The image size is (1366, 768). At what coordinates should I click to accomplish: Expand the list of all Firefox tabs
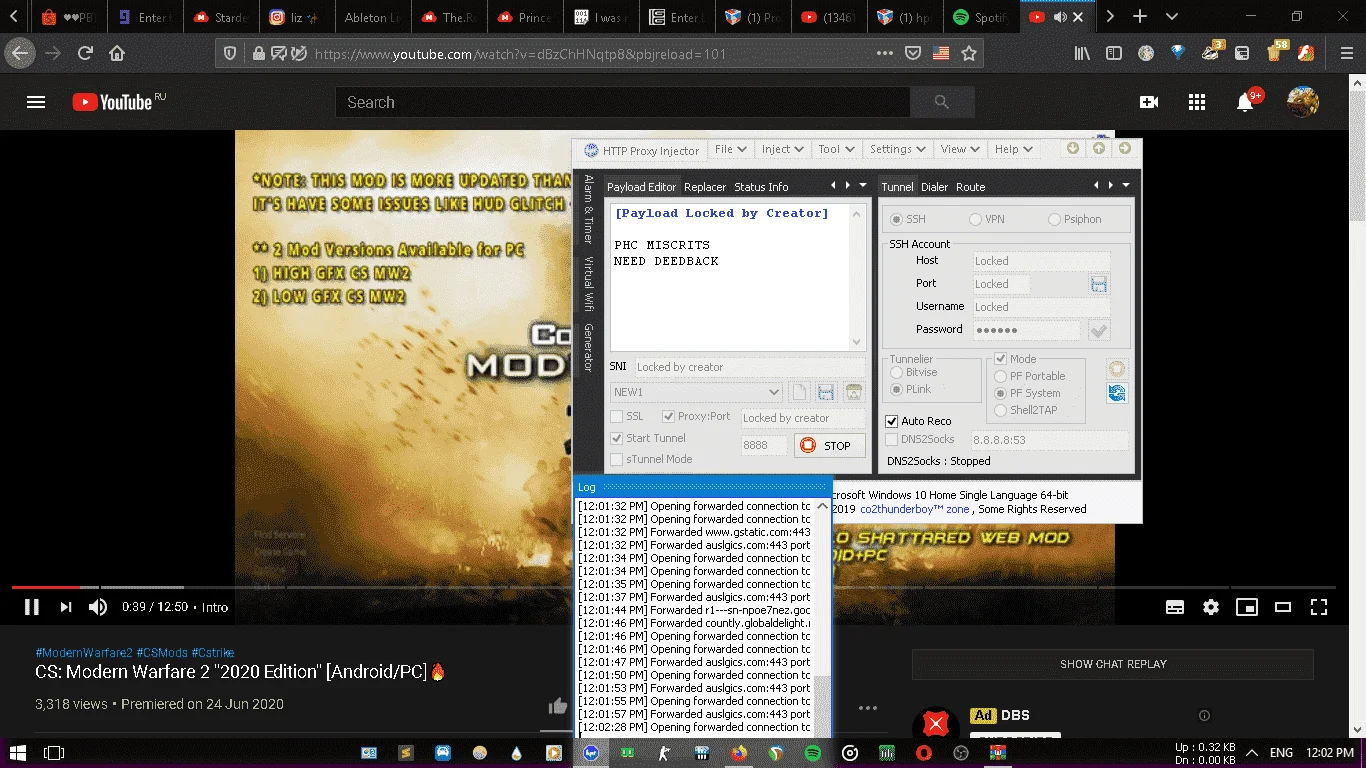[x=1172, y=17]
